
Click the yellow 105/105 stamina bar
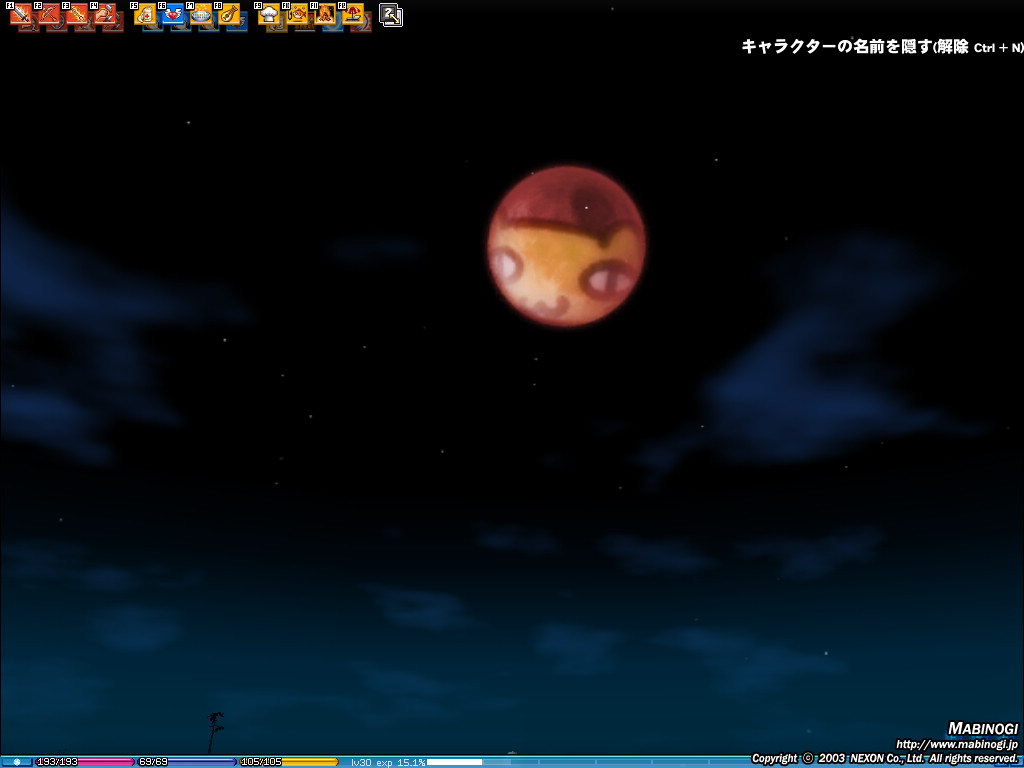tap(289, 762)
